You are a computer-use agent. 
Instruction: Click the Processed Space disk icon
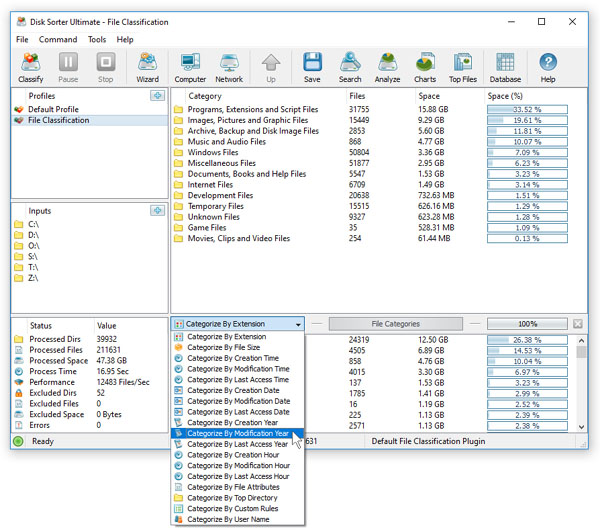click(x=18, y=361)
